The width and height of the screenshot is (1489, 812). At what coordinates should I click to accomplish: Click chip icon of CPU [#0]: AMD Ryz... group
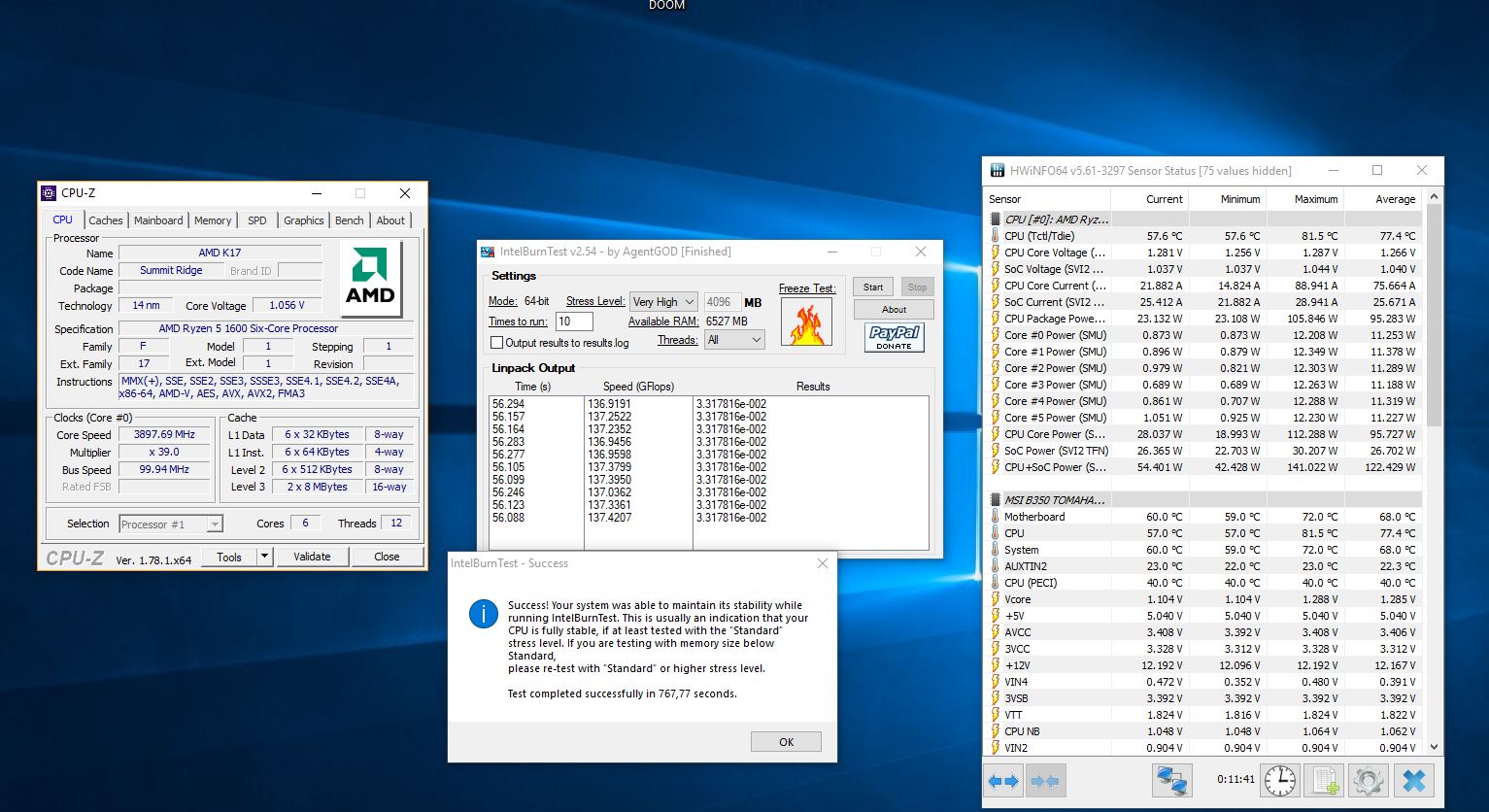tap(996, 220)
